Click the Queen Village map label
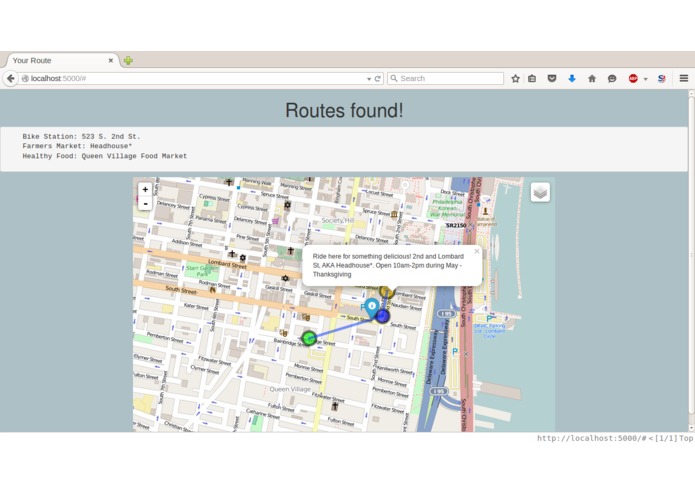The image size is (695, 494). (x=290, y=389)
